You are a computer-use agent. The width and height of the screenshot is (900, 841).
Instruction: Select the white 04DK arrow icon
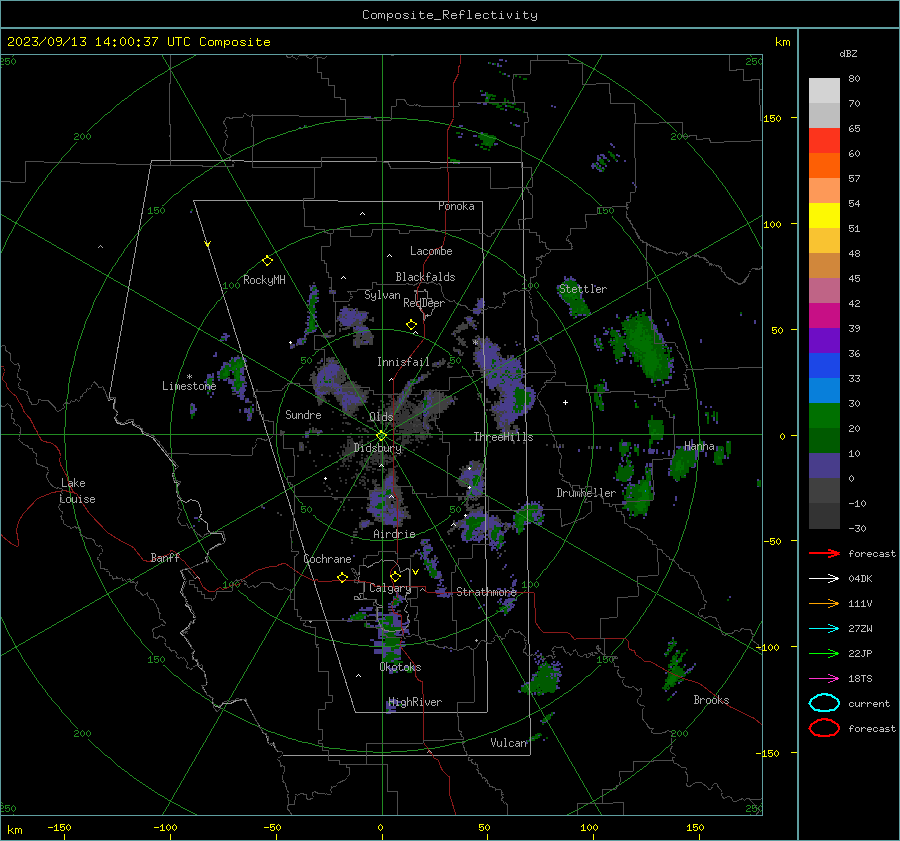click(x=824, y=579)
